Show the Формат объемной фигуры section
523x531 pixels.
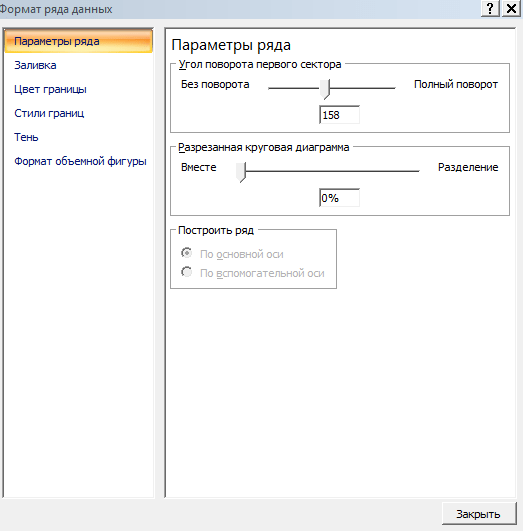coord(80,161)
